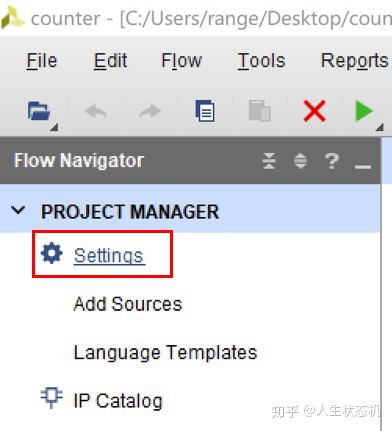Click the grayed Paste icon
Screen dimensions: 392x431
(x=259, y=111)
